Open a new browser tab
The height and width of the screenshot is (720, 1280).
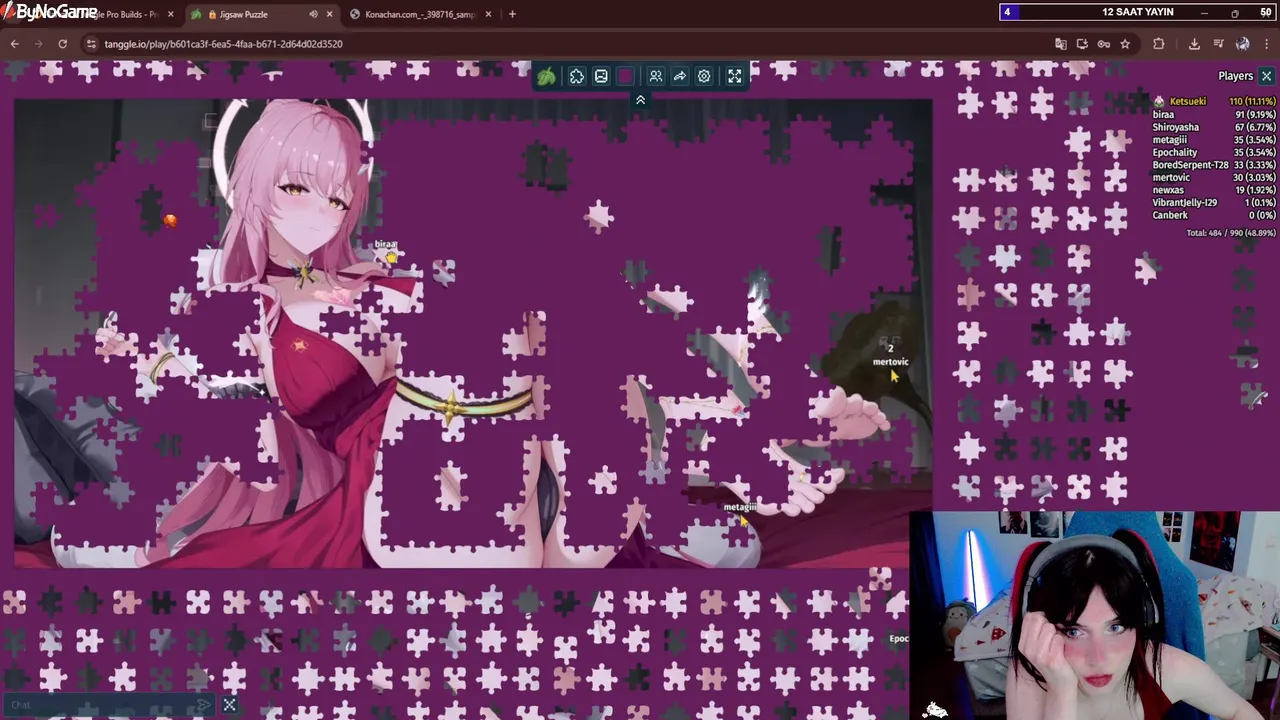[512, 14]
